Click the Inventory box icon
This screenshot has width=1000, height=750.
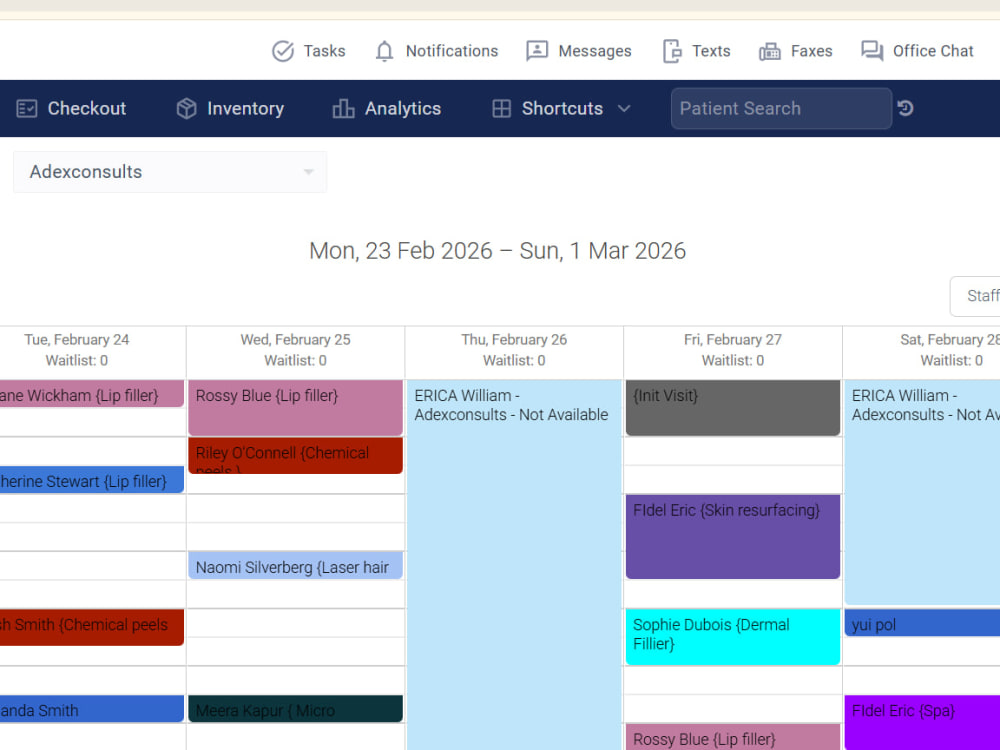(186, 108)
